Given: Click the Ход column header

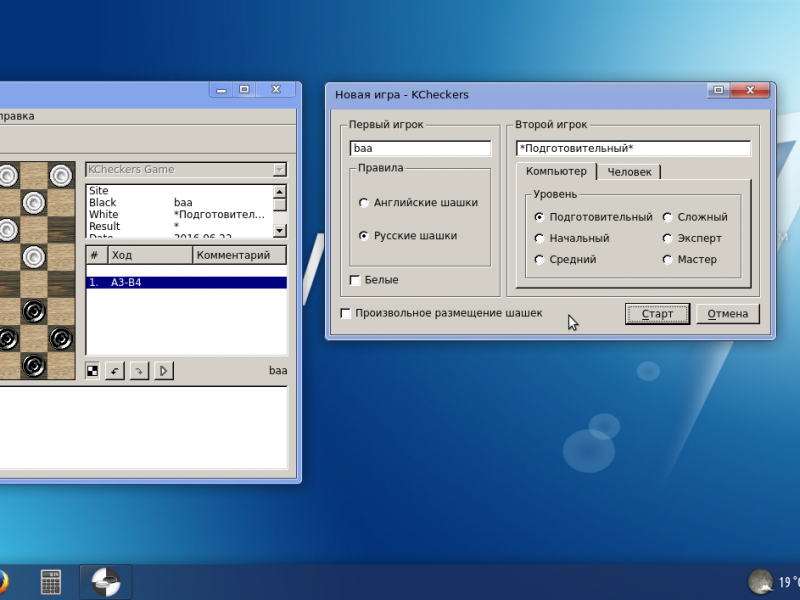Looking at the screenshot, I should [151, 255].
